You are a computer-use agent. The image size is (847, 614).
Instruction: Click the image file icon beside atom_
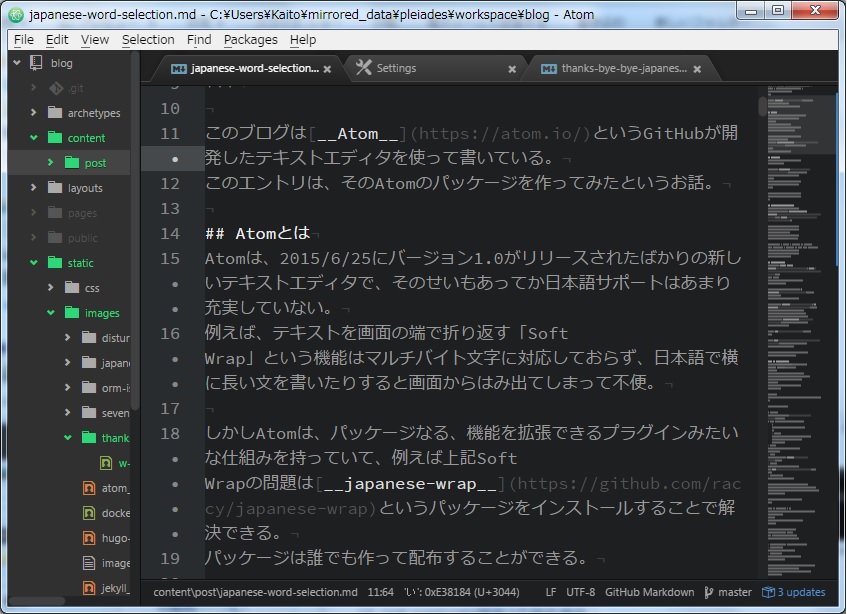(x=89, y=488)
